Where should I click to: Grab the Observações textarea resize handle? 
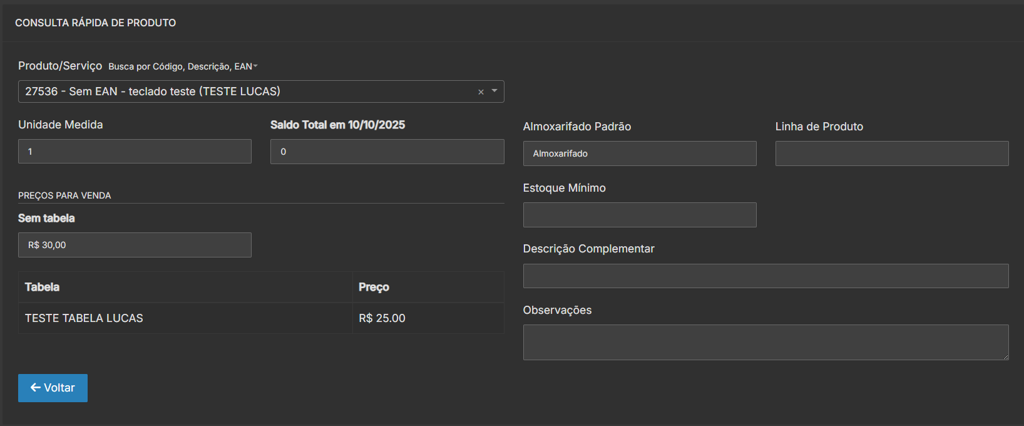coord(1003,355)
